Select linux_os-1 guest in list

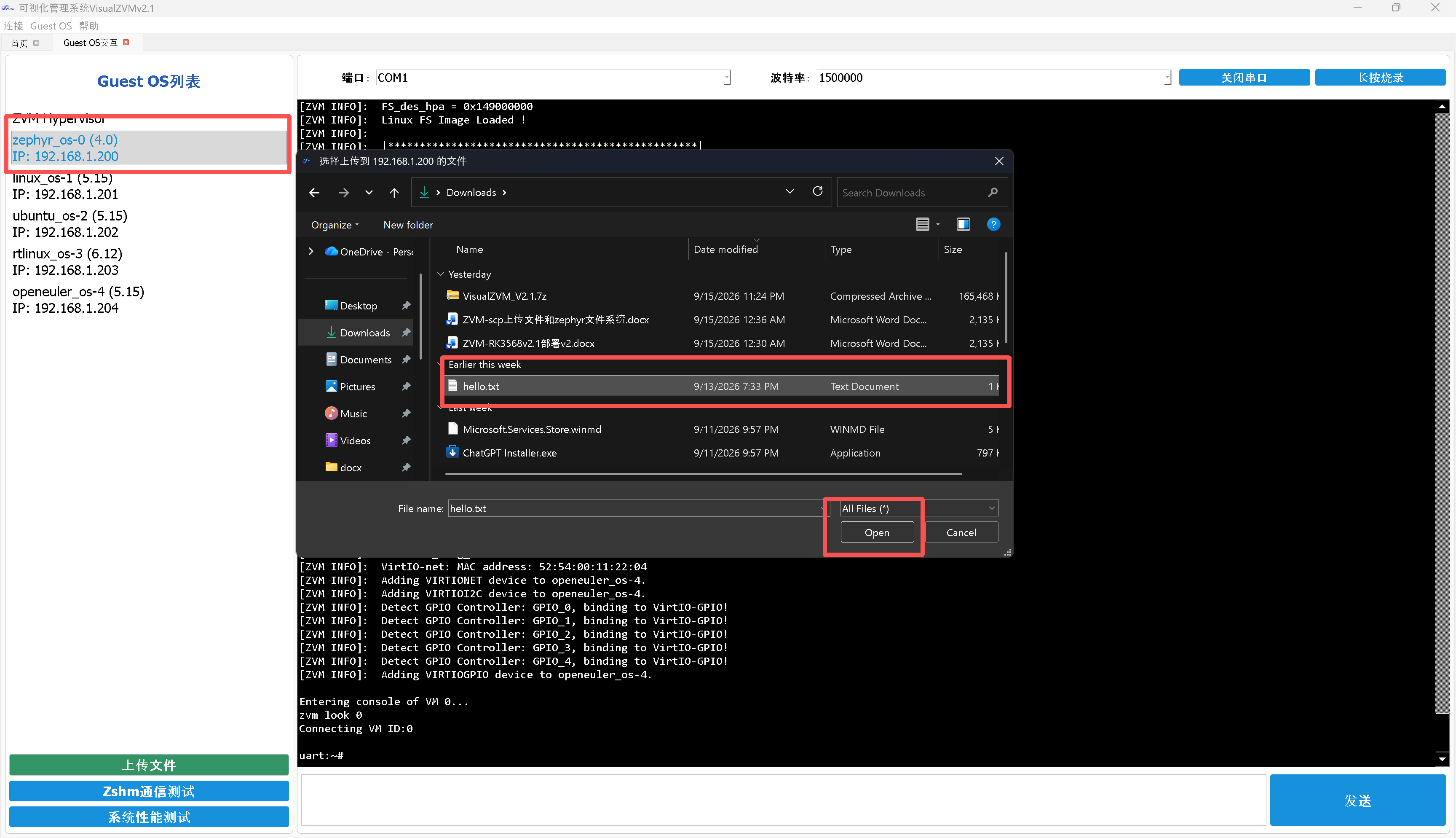[148, 186]
